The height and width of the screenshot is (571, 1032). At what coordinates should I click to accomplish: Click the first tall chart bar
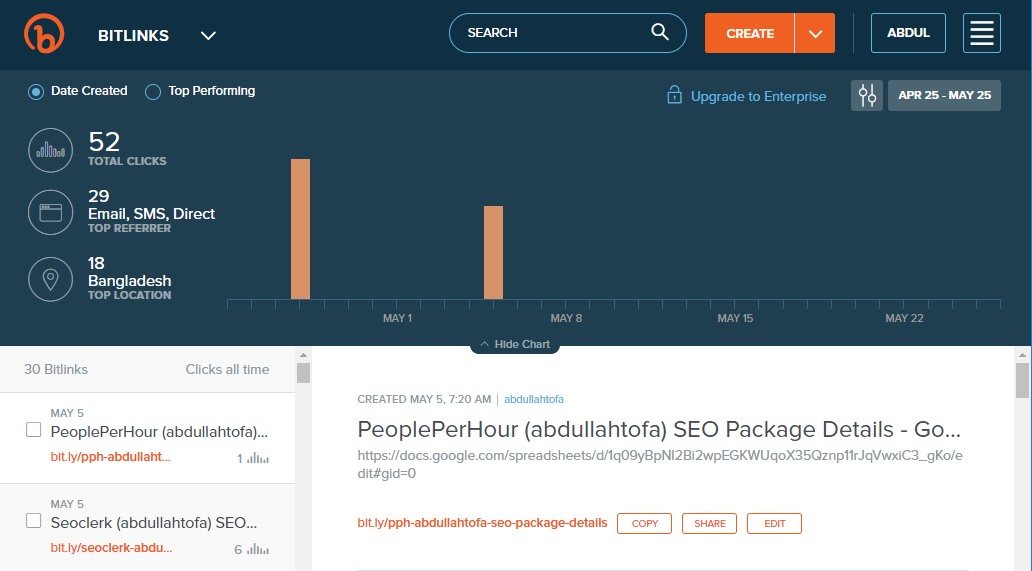[300, 229]
